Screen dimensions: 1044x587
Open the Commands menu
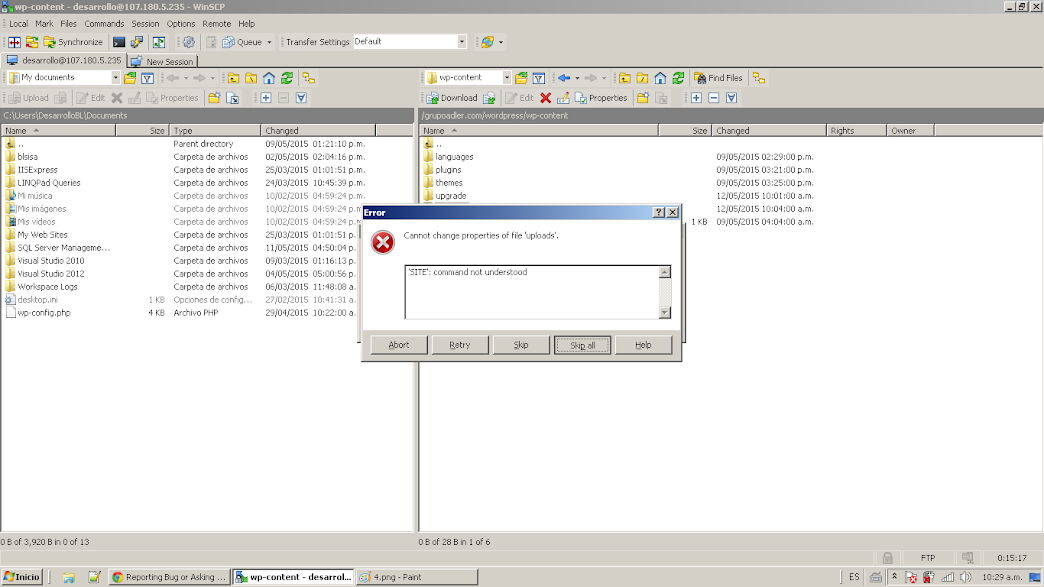(x=104, y=23)
